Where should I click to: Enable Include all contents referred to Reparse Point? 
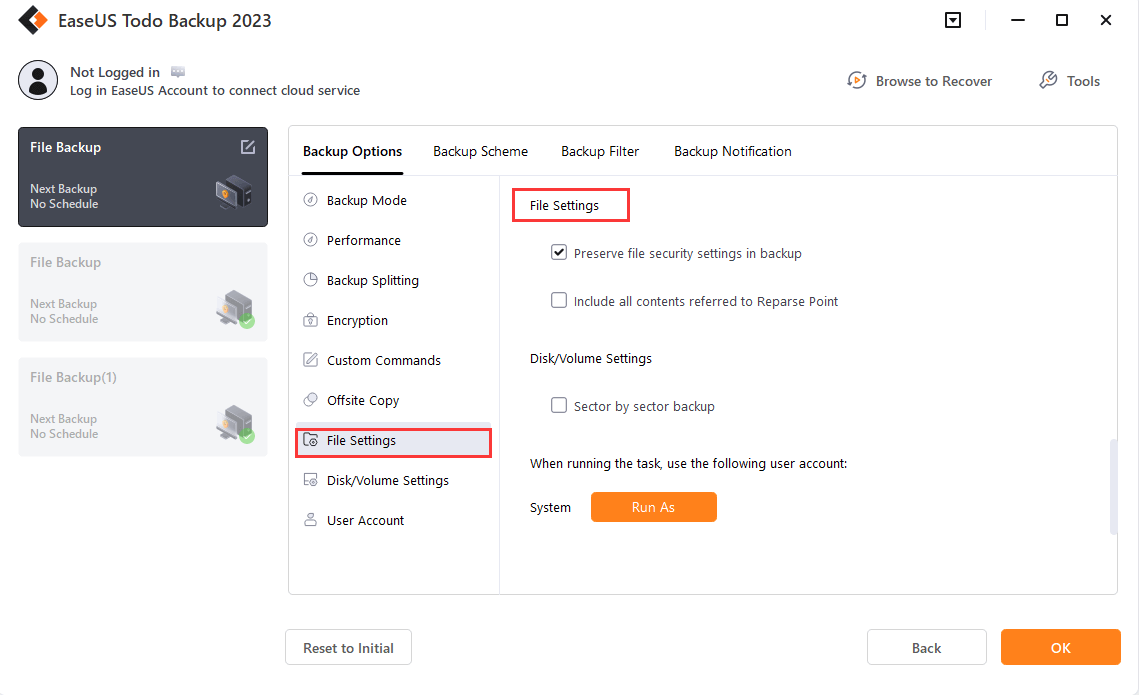pyautogui.click(x=559, y=301)
